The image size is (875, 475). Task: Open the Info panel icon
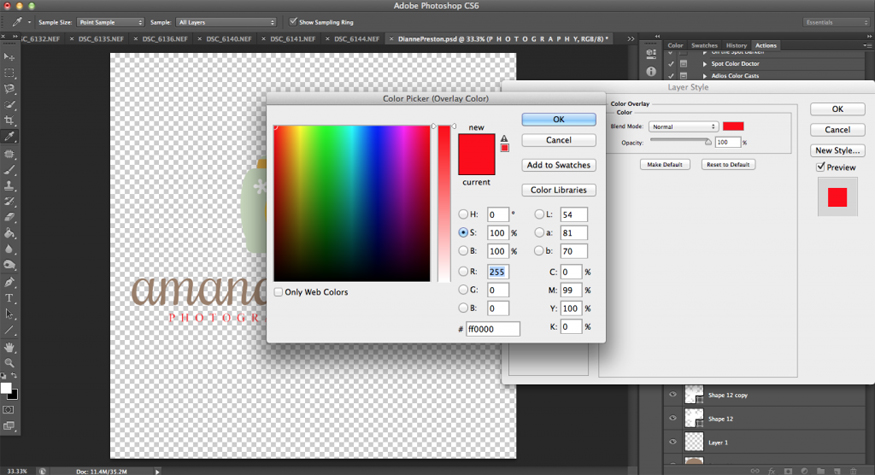tap(651, 71)
